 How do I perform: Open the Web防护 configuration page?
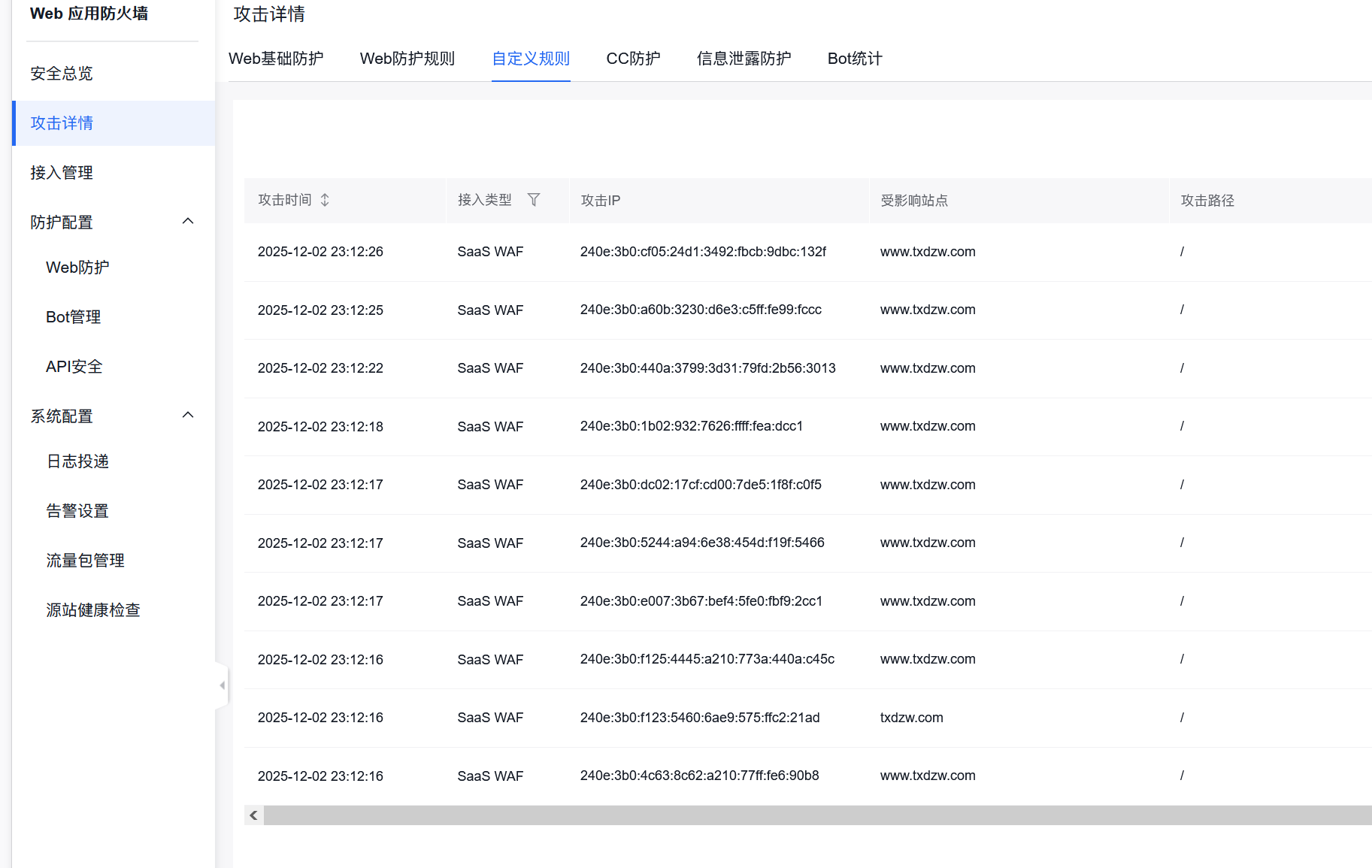(x=77, y=267)
